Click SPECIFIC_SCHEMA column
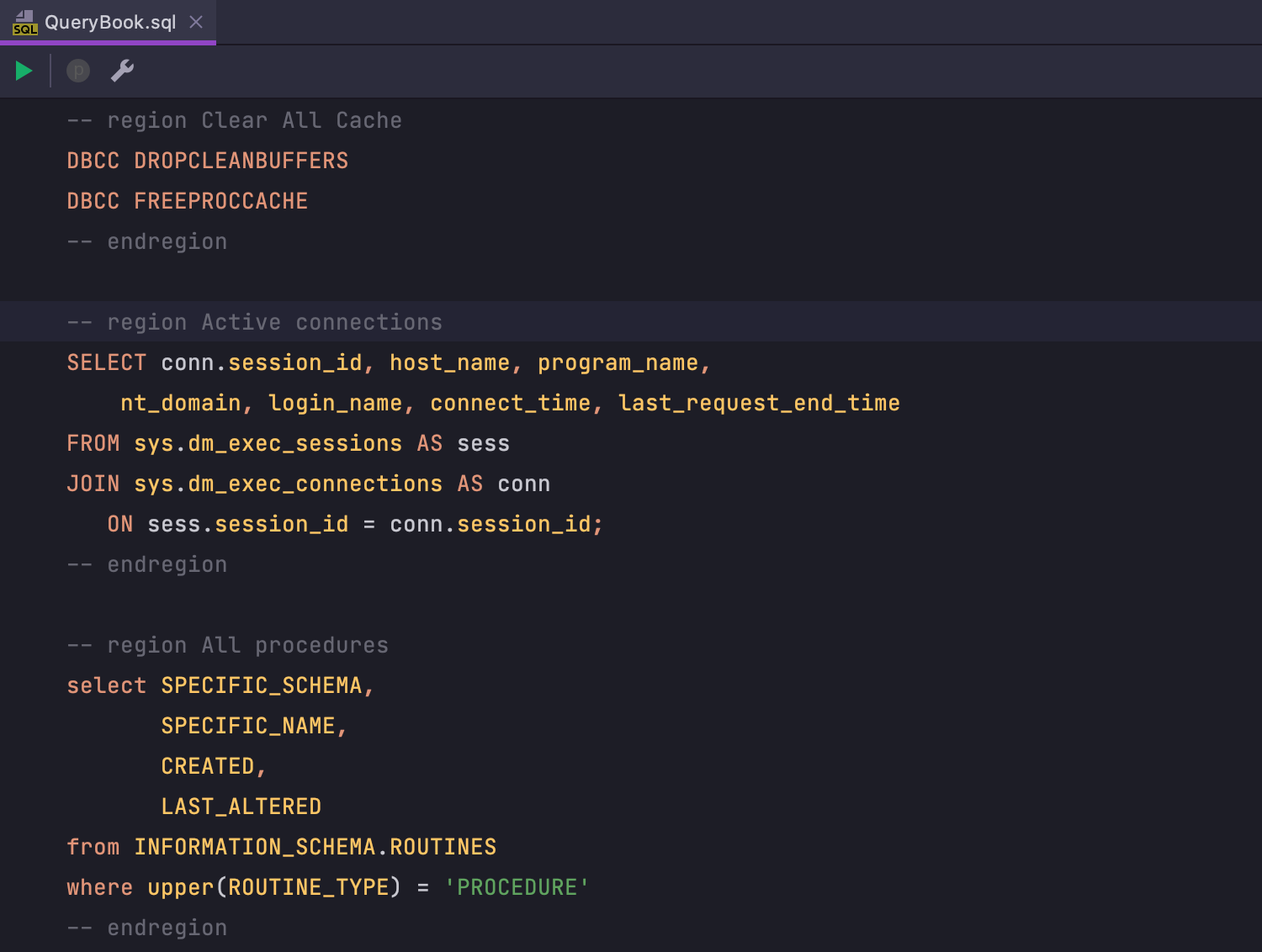Viewport: 1262px width, 952px height. pos(262,685)
